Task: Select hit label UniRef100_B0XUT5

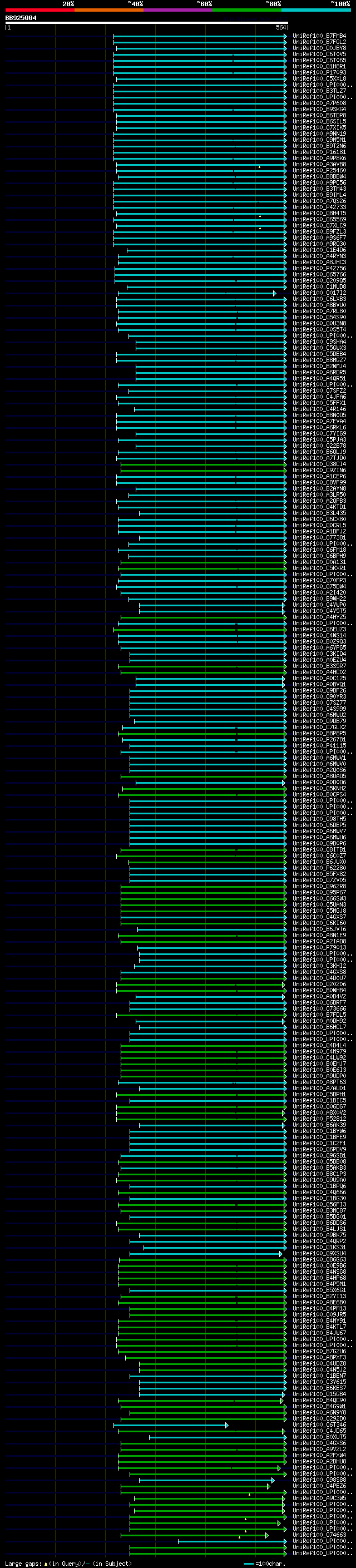Action: (319, 1437)
